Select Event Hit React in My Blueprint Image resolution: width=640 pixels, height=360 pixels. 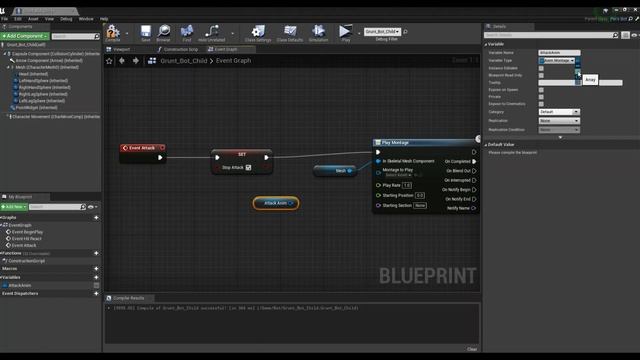tap(27, 238)
